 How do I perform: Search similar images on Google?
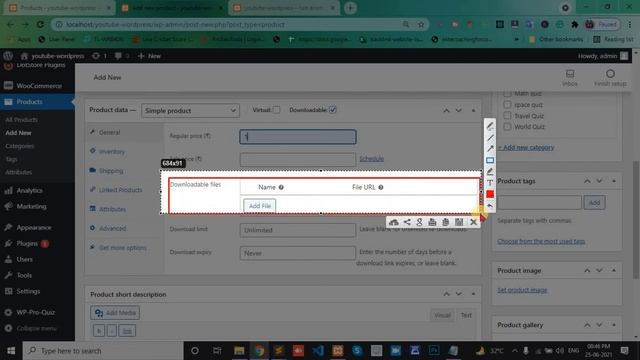pyautogui.click(x=419, y=222)
